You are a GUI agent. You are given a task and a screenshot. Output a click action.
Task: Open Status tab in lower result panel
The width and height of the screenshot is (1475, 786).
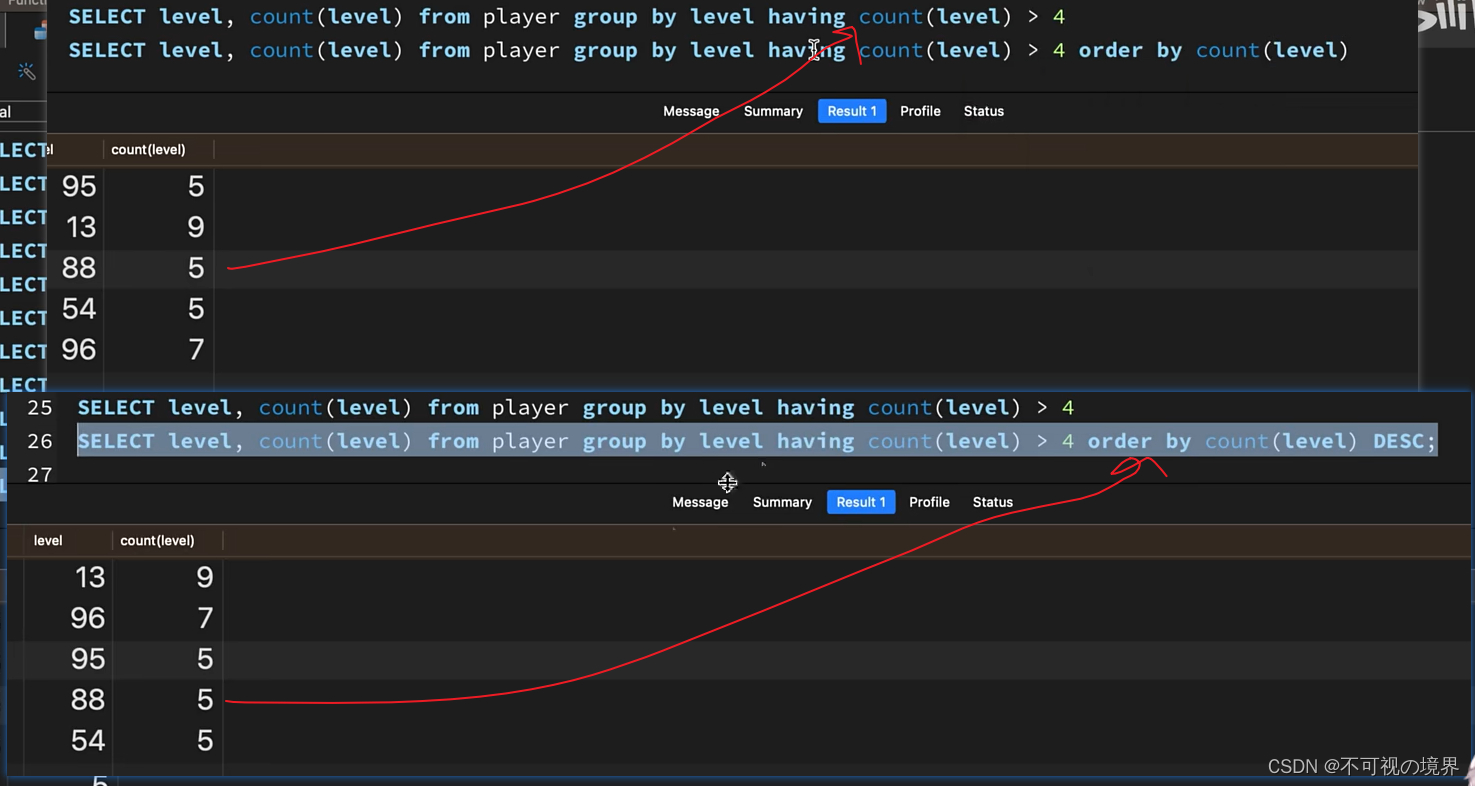click(x=993, y=502)
